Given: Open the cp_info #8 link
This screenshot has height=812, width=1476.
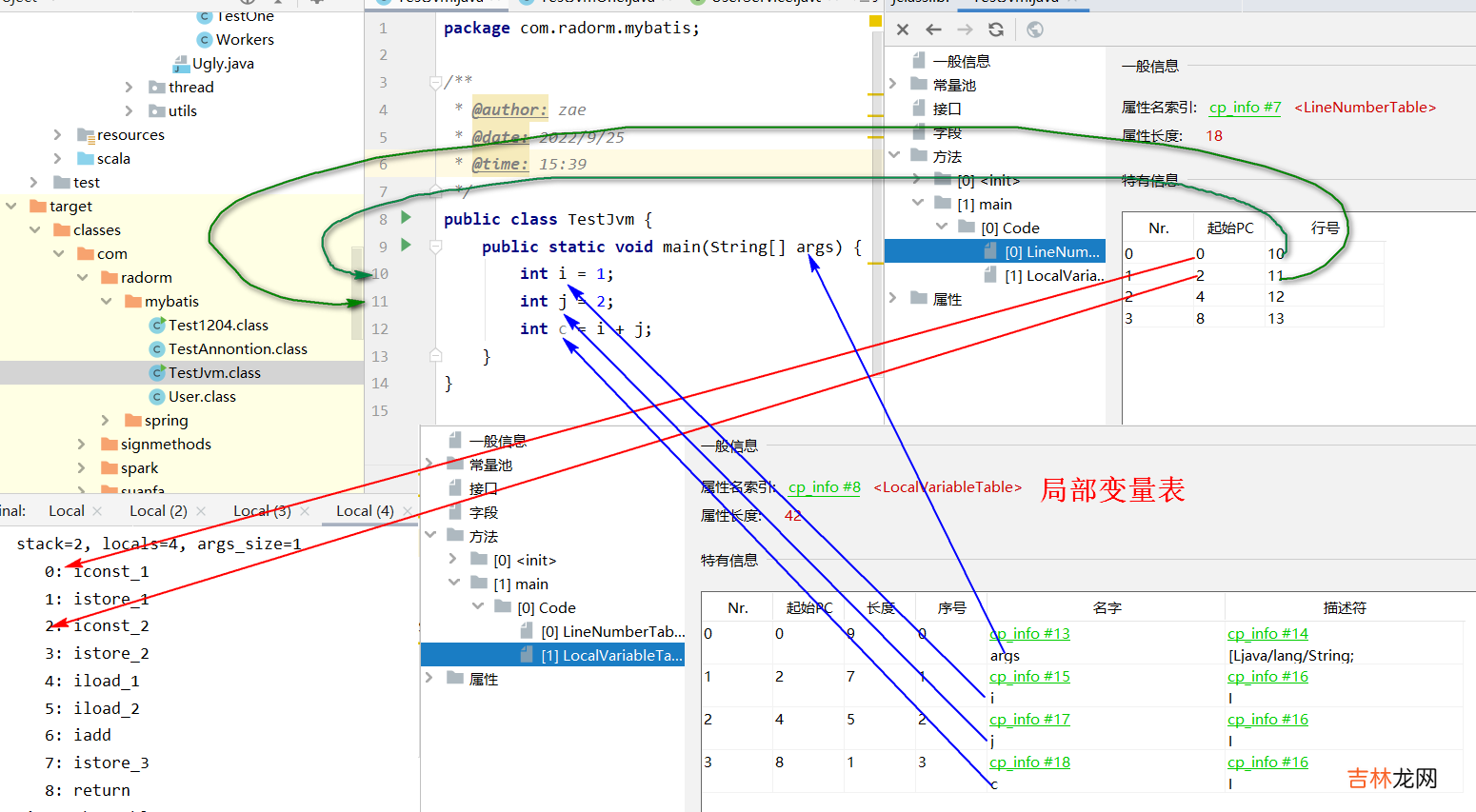Looking at the screenshot, I should pyautogui.click(x=824, y=487).
